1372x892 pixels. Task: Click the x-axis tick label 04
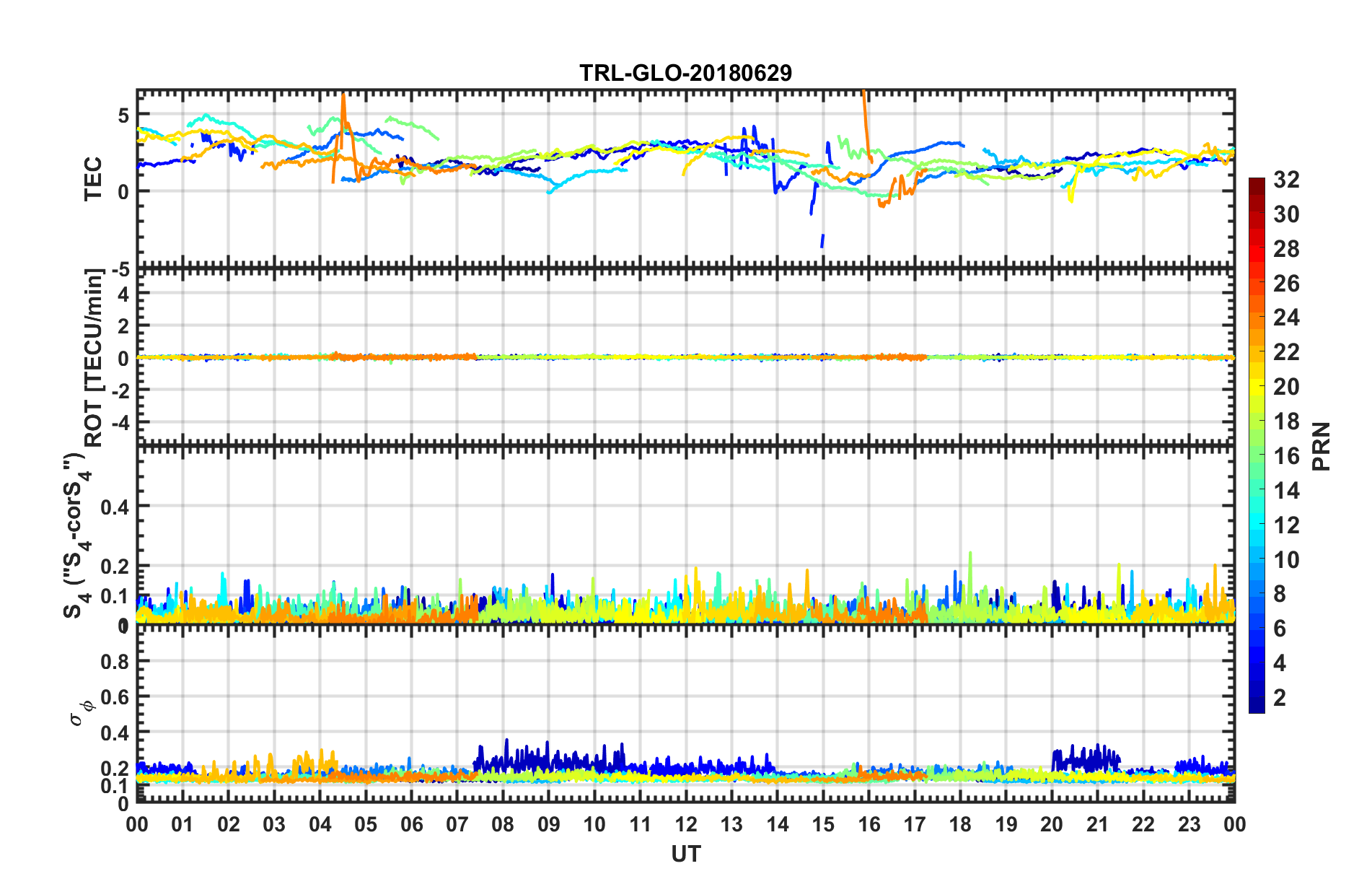(x=320, y=824)
